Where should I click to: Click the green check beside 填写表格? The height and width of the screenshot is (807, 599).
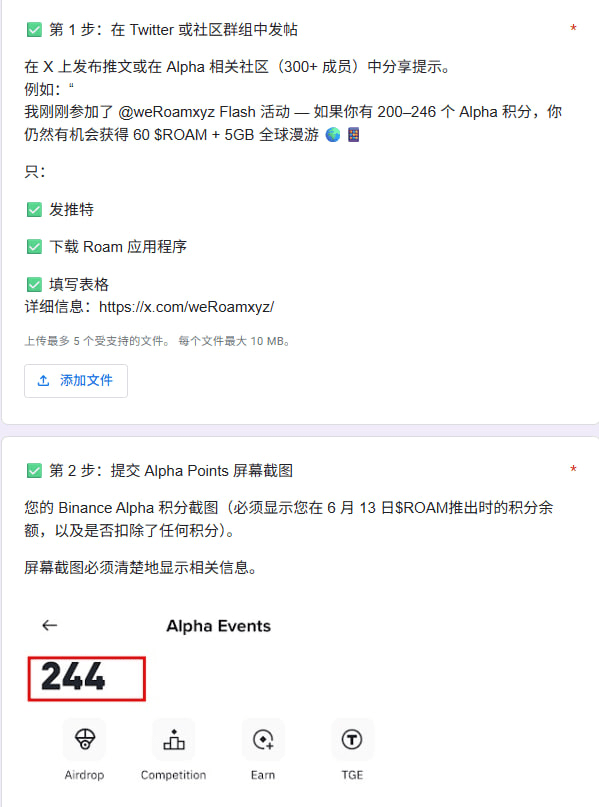point(34,284)
